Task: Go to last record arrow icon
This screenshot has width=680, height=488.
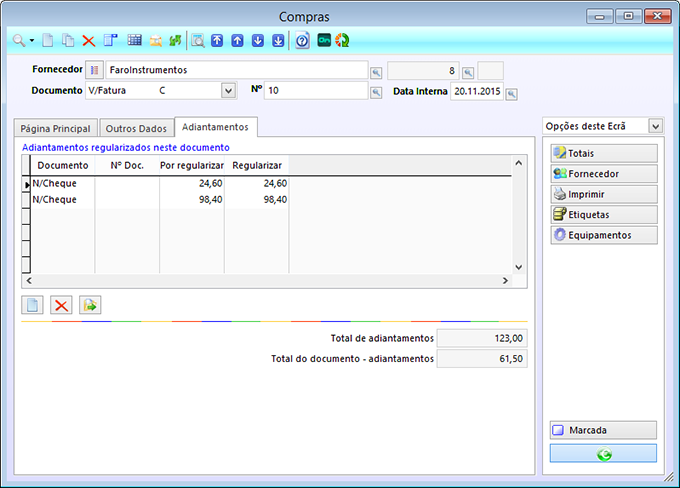Action: 278,41
